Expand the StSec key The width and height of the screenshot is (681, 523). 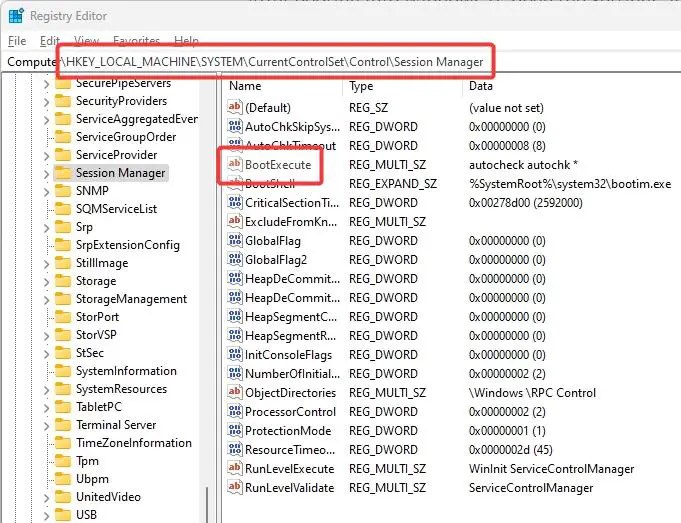click(x=46, y=354)
